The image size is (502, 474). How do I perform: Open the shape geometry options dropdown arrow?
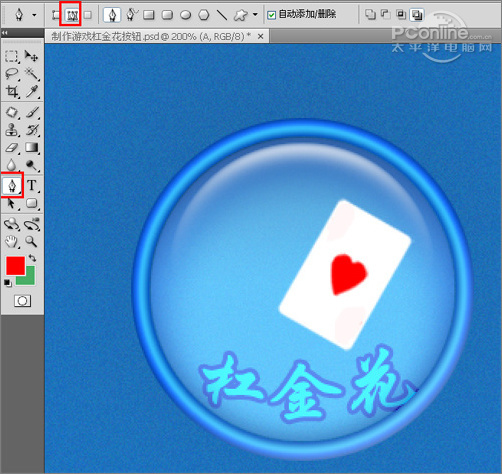(x=255, y=15)
